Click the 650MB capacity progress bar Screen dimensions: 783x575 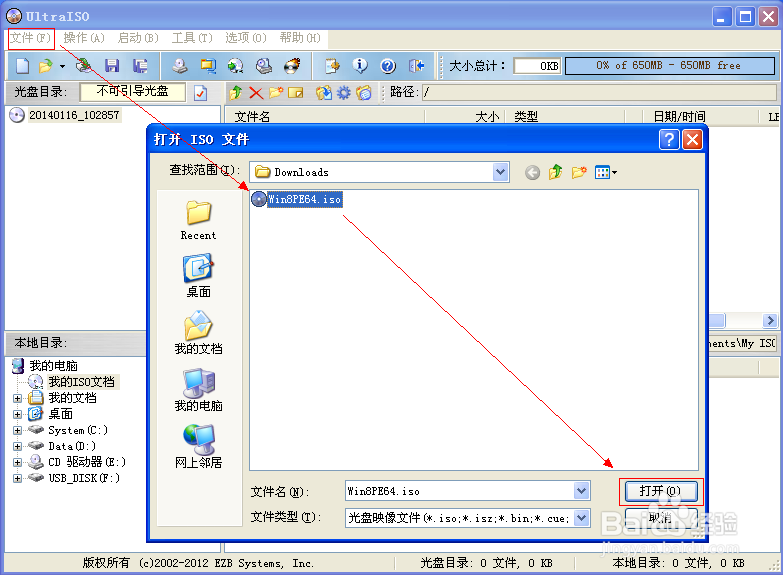click(670, 65)
